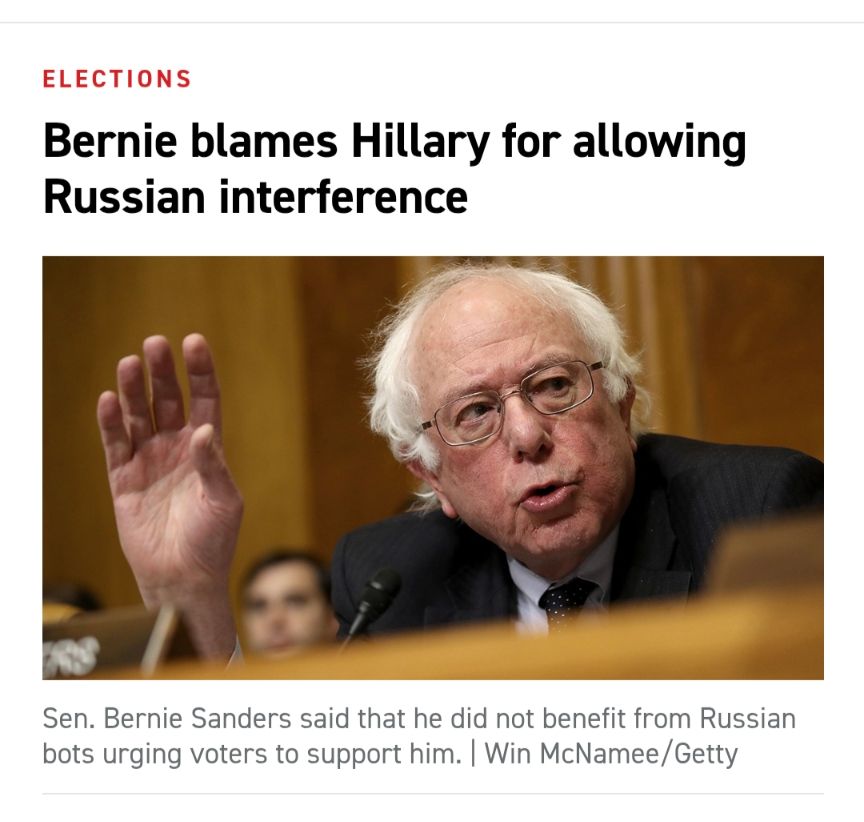Click the divider line beneath the caption
Image resolution: width=864 pixels, height=822 pixels.
[x=433, y=793]
